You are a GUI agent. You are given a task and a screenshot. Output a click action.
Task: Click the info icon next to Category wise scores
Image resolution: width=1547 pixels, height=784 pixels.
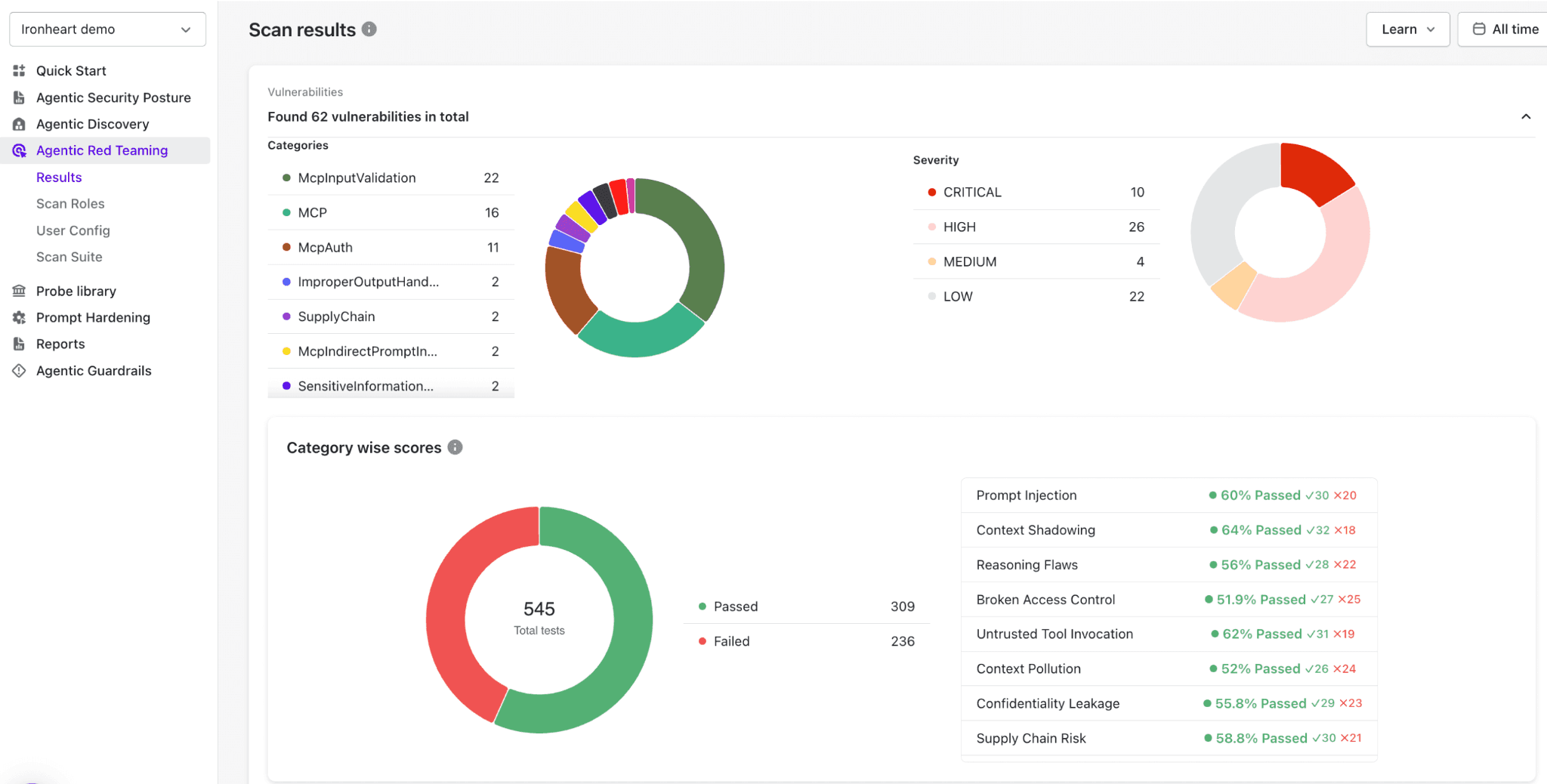click(455, 447)
